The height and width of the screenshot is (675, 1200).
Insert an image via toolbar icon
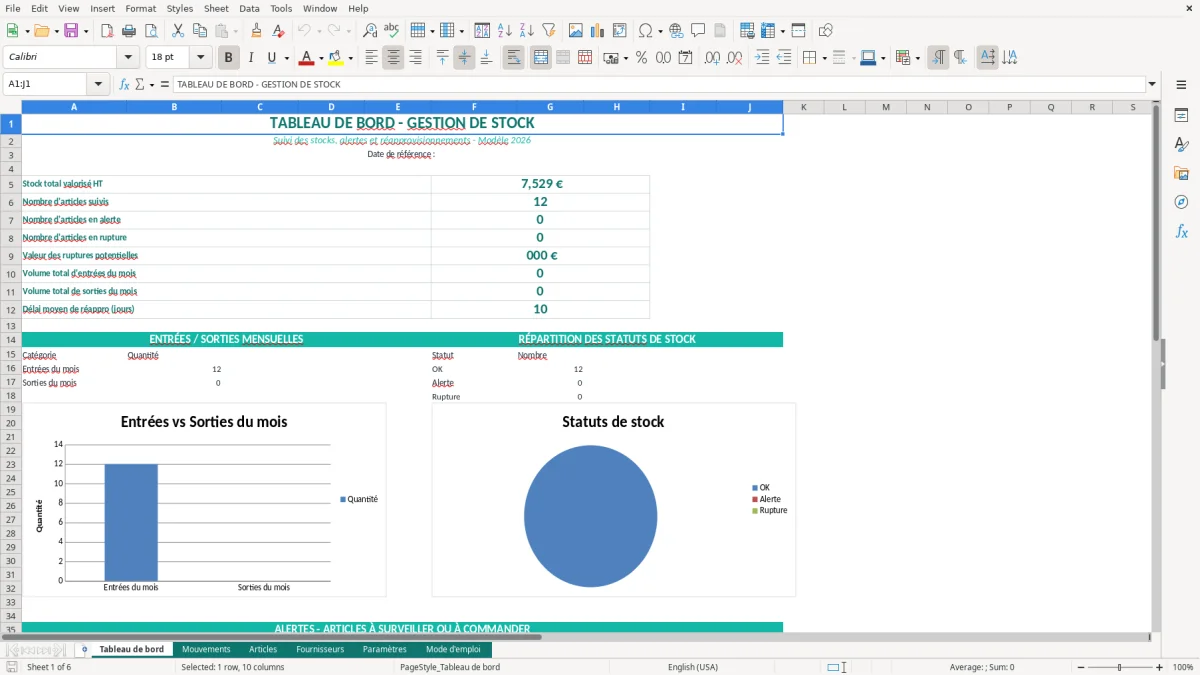(x=576, y=31)
